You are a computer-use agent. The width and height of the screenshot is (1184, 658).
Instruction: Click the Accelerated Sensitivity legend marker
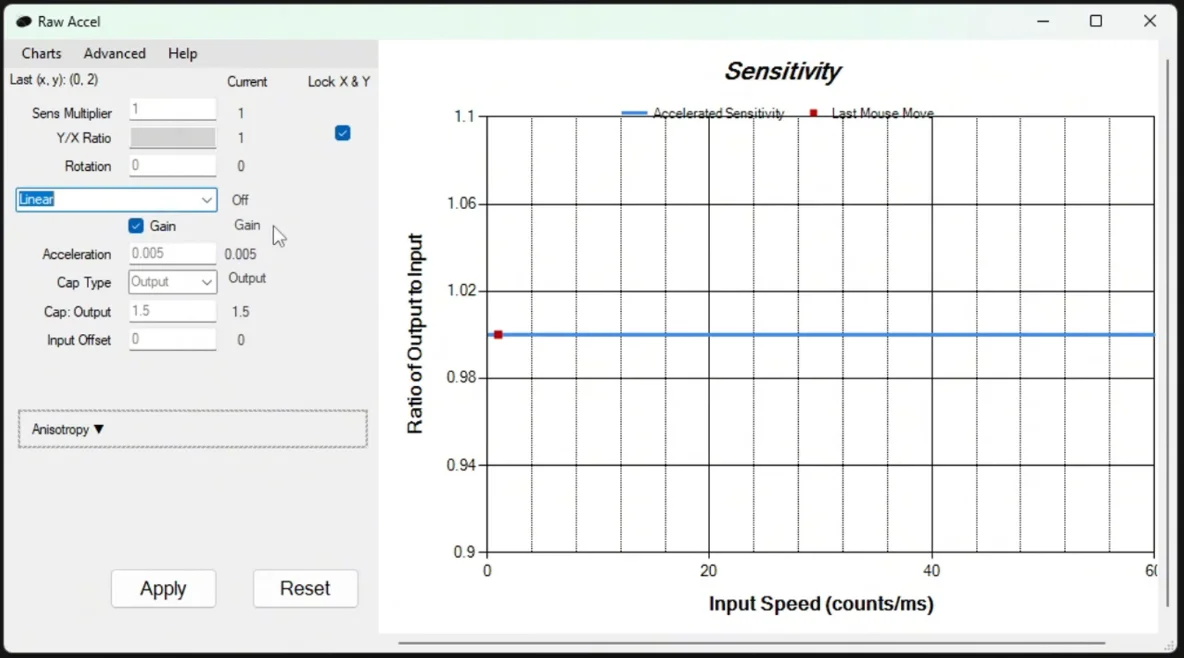pyautogui.click(x=633, y=113)
